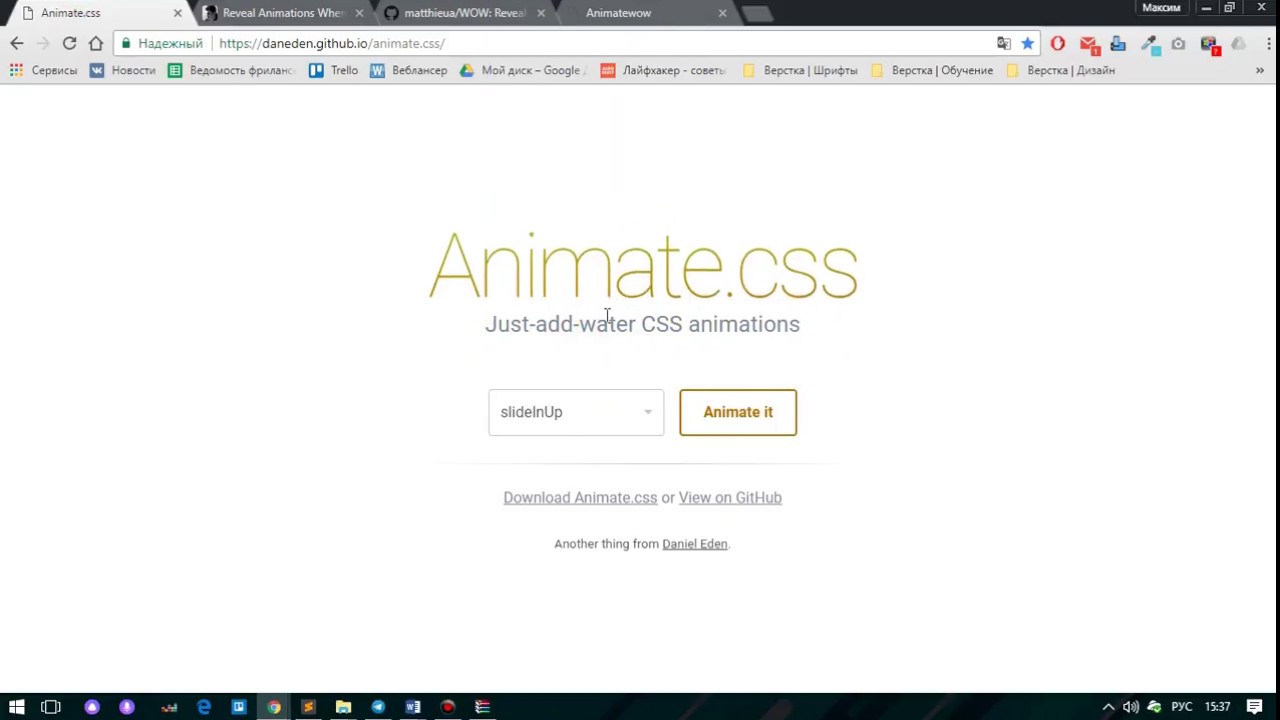
Task: Open the Daniel Eden link
Action: click(694, 544)
